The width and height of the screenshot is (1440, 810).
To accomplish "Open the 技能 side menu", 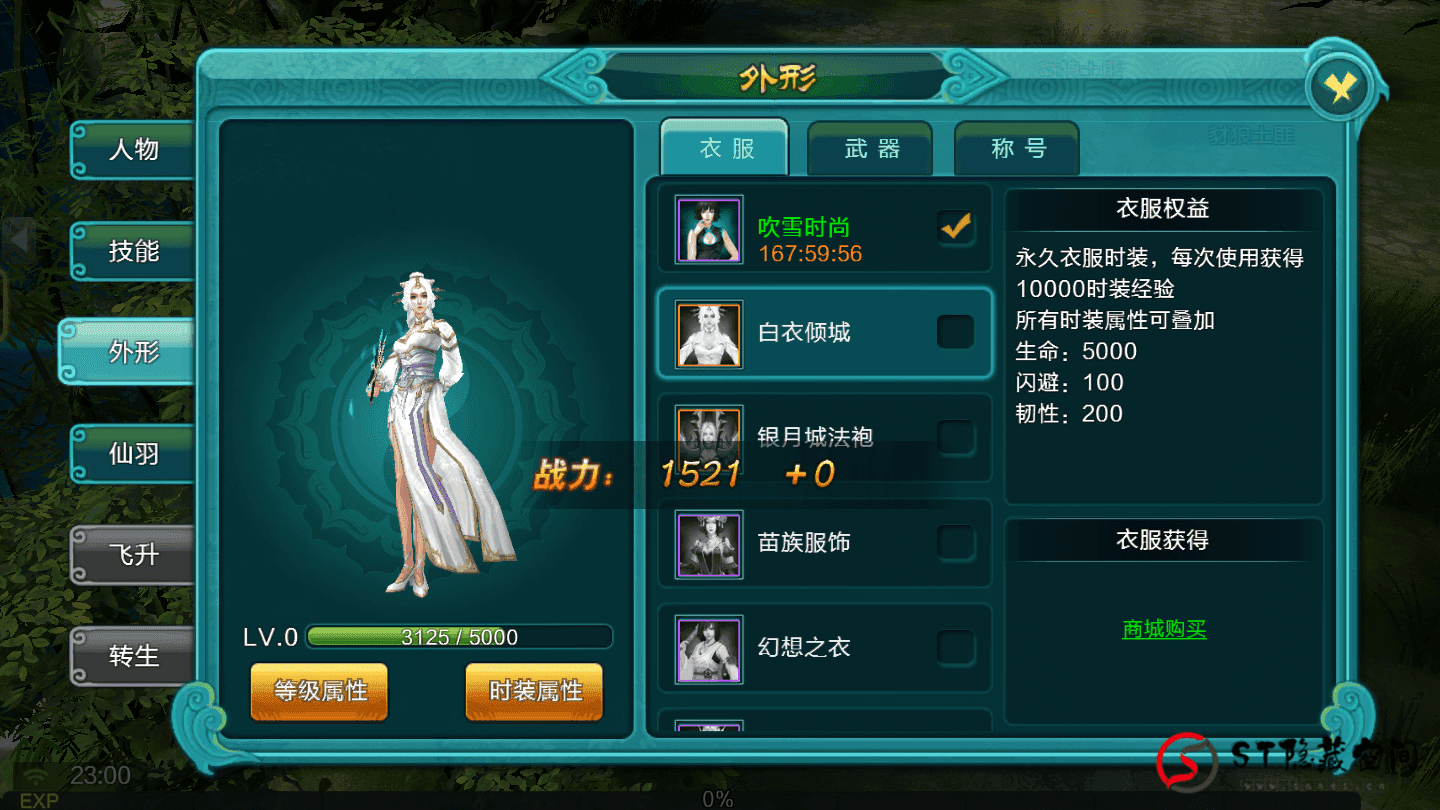I will 132,251.
